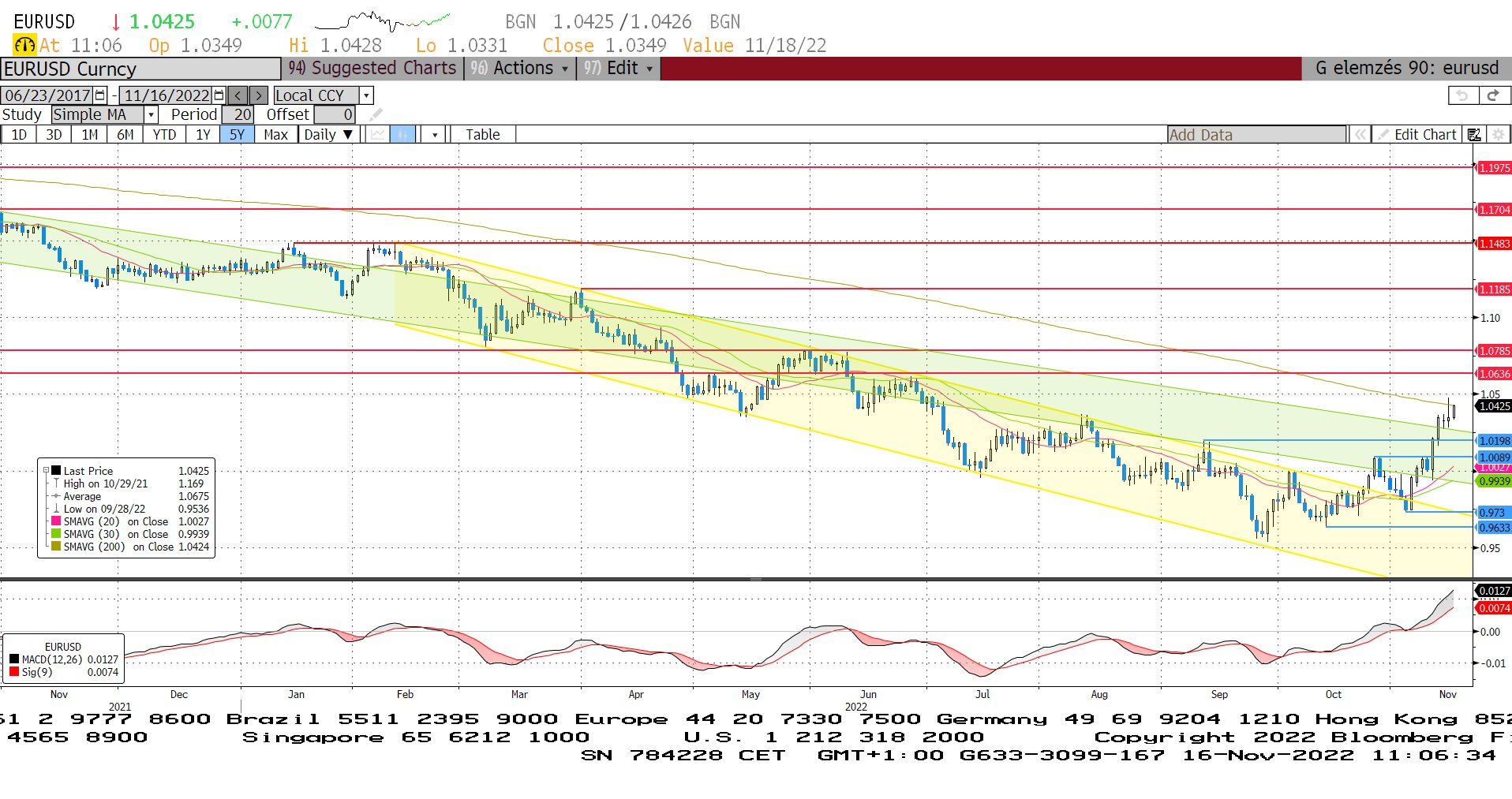Click the 1.1704 red price level label
1512x799 pixels.
pos(1493,210)
